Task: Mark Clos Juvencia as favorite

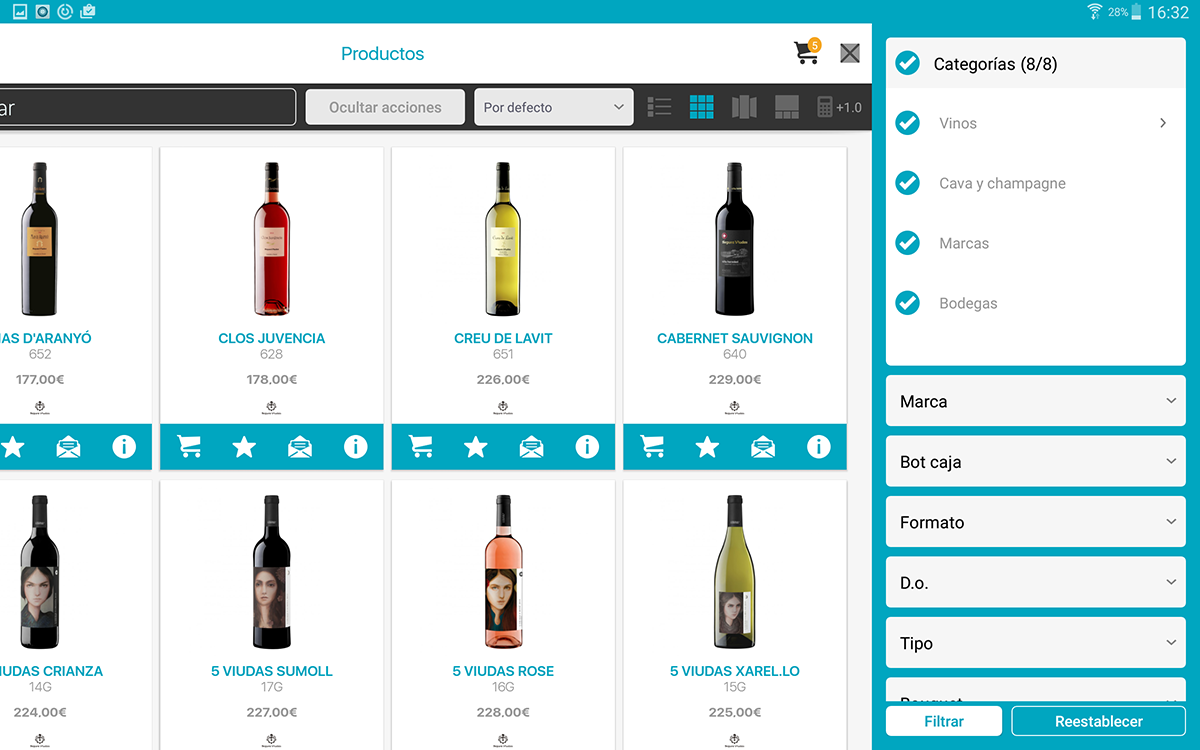Action: click(x=244, y=447)
